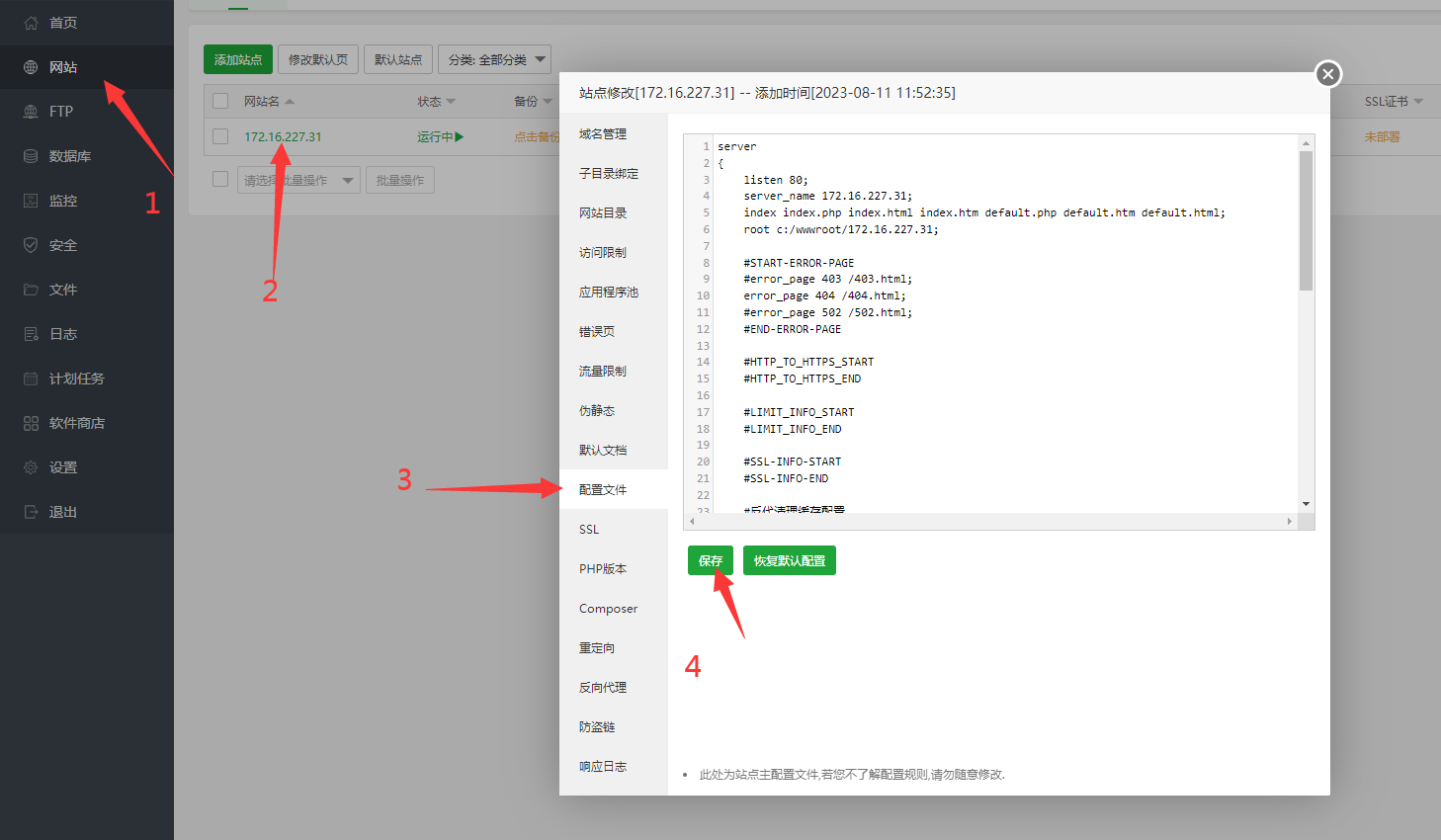Open the 默认文档 tab
The image size is (1441, 840).
pyautogui.click(x=614, y=450)
